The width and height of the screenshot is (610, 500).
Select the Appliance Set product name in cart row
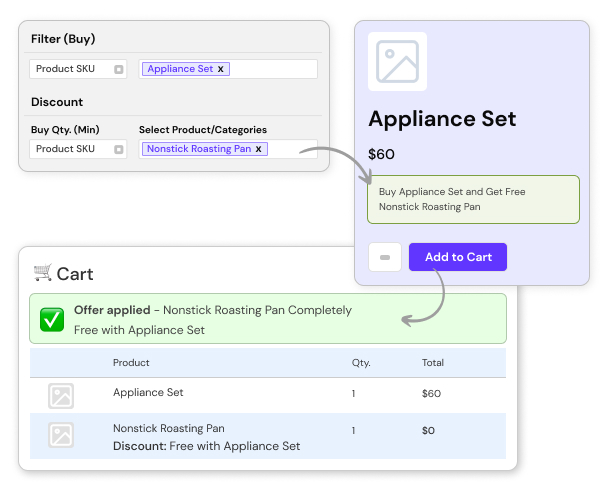(x=148, y=393)
